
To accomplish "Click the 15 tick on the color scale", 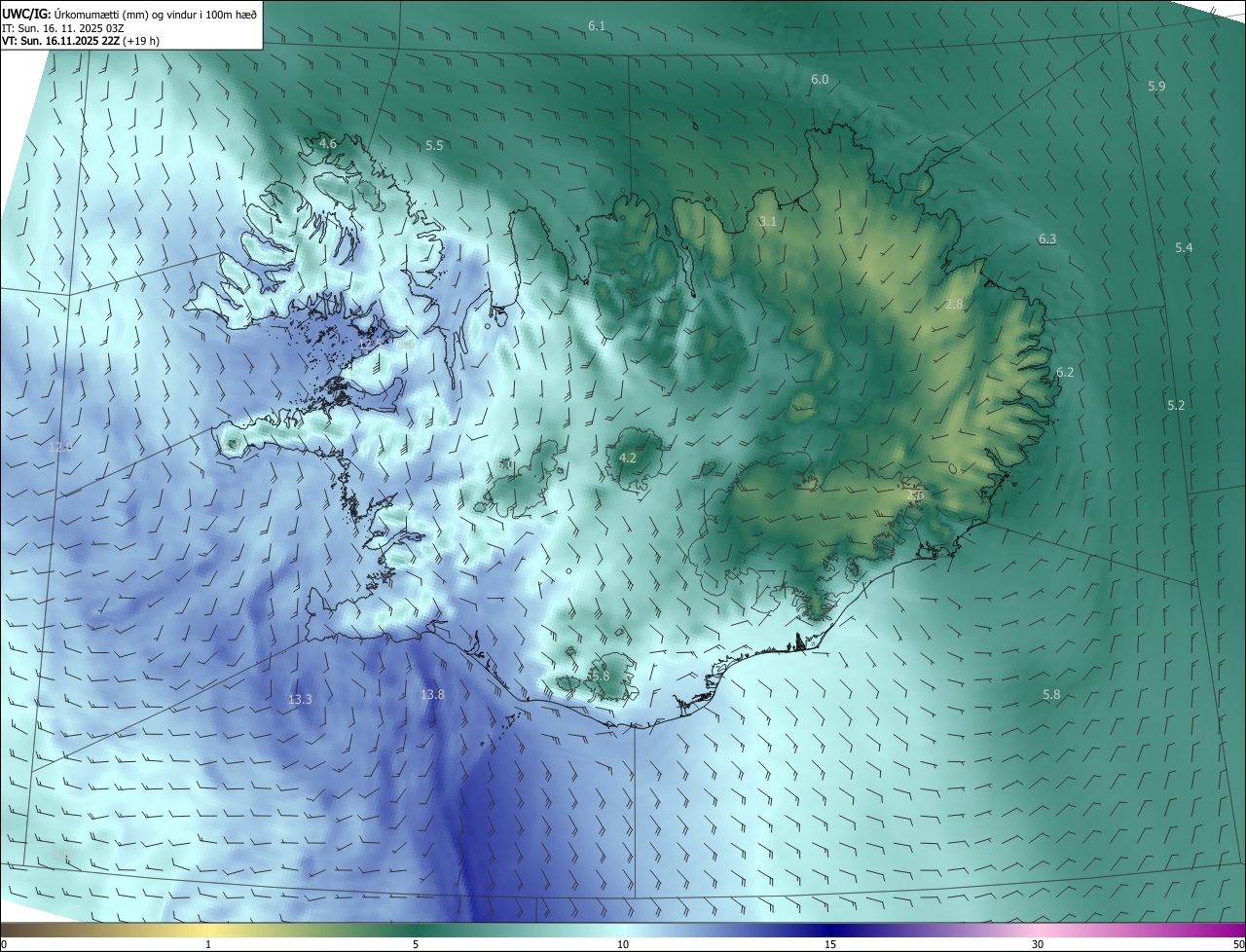I will [830, 944].
